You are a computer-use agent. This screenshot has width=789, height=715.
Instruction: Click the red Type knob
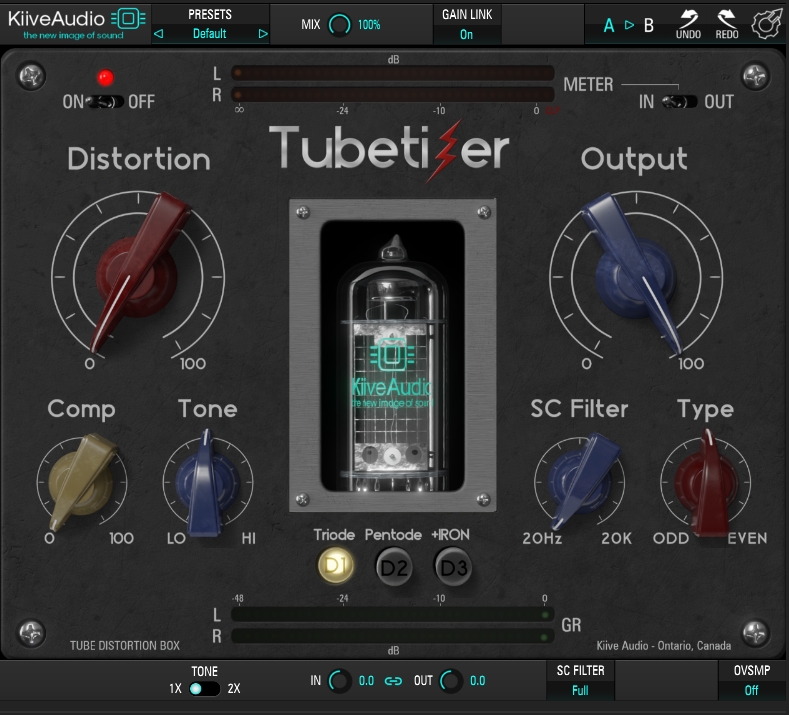(705, 482)
